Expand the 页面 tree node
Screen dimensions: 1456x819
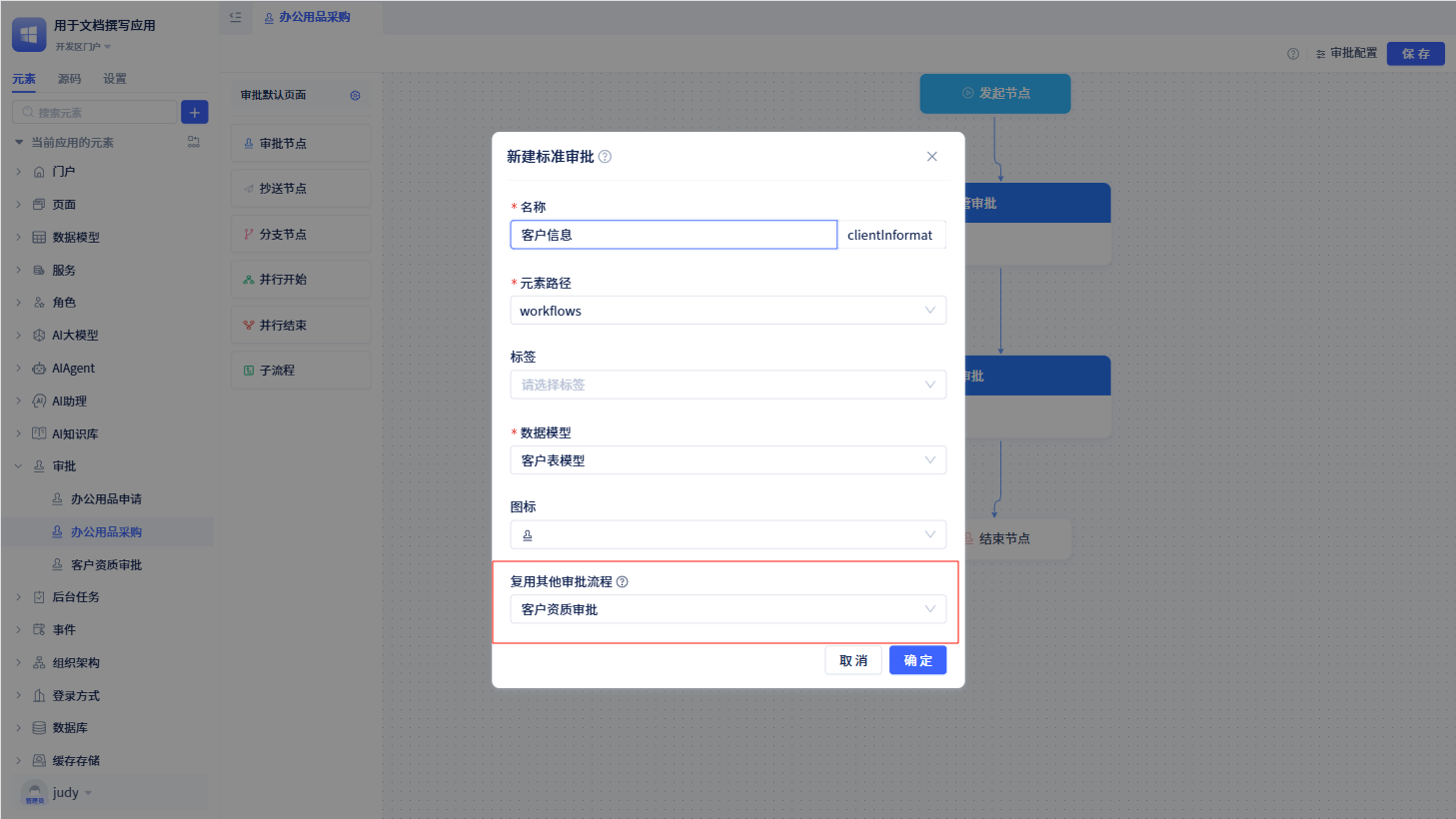[18, 205]
